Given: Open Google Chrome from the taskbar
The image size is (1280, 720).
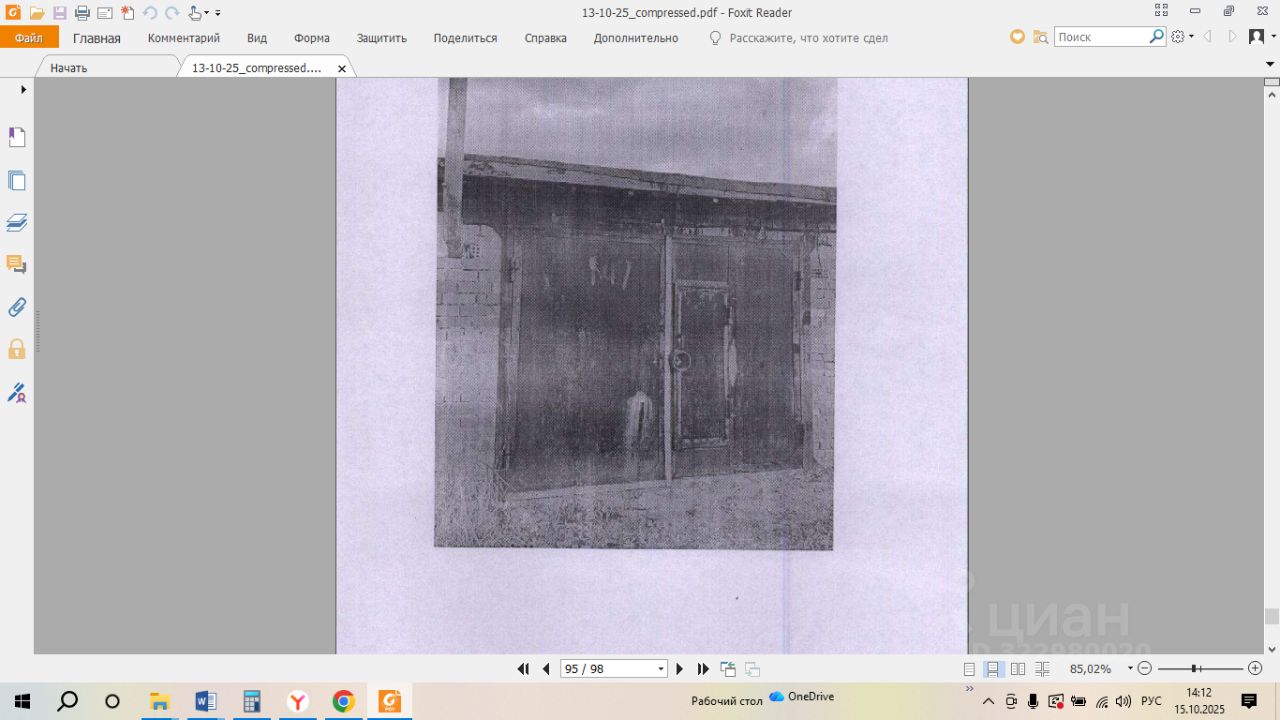Looking at the screenshot, I should click(343, 701).
